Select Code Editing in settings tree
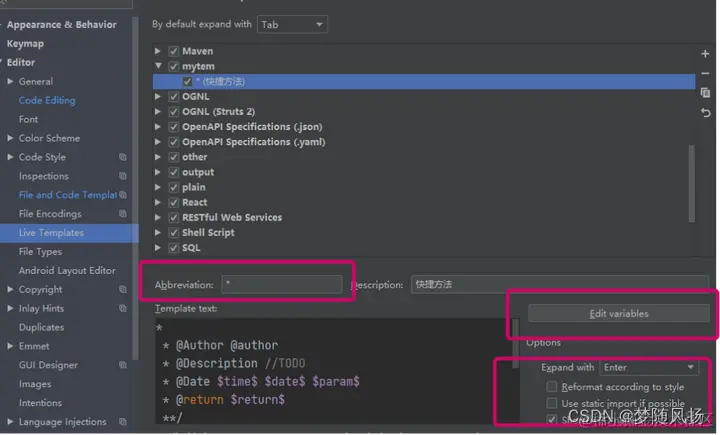The height and width of the screenshot is (435, 720). coord(47,100)
